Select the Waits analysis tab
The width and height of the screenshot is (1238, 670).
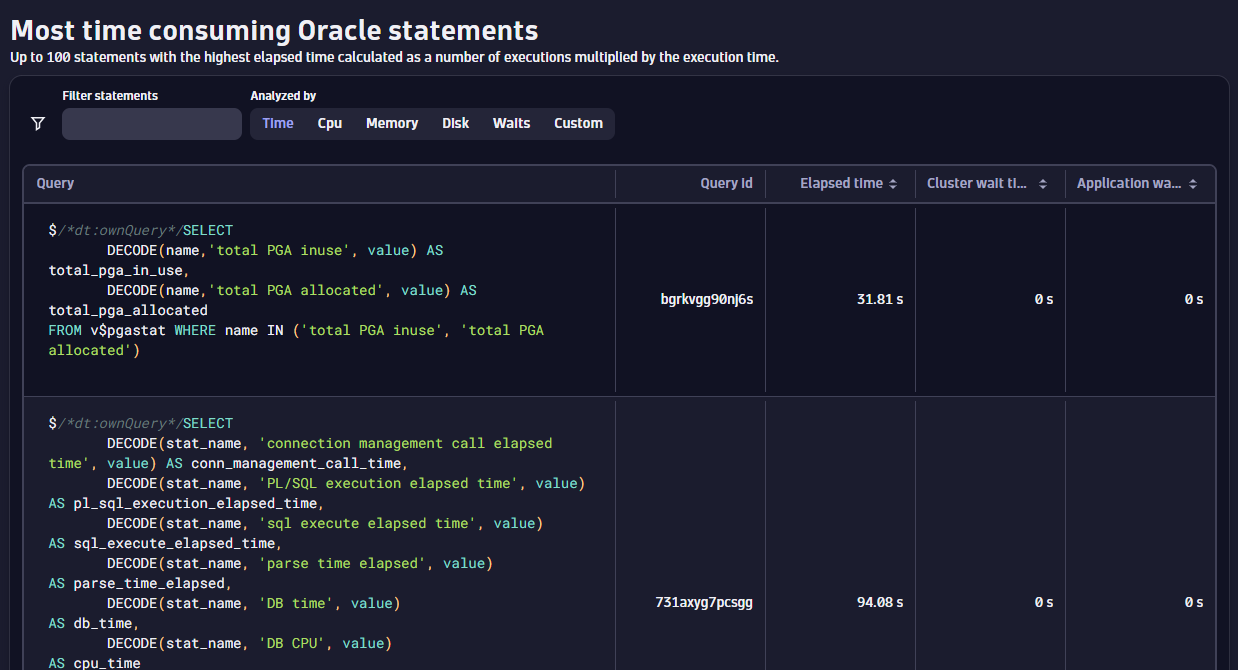[512, 124]
